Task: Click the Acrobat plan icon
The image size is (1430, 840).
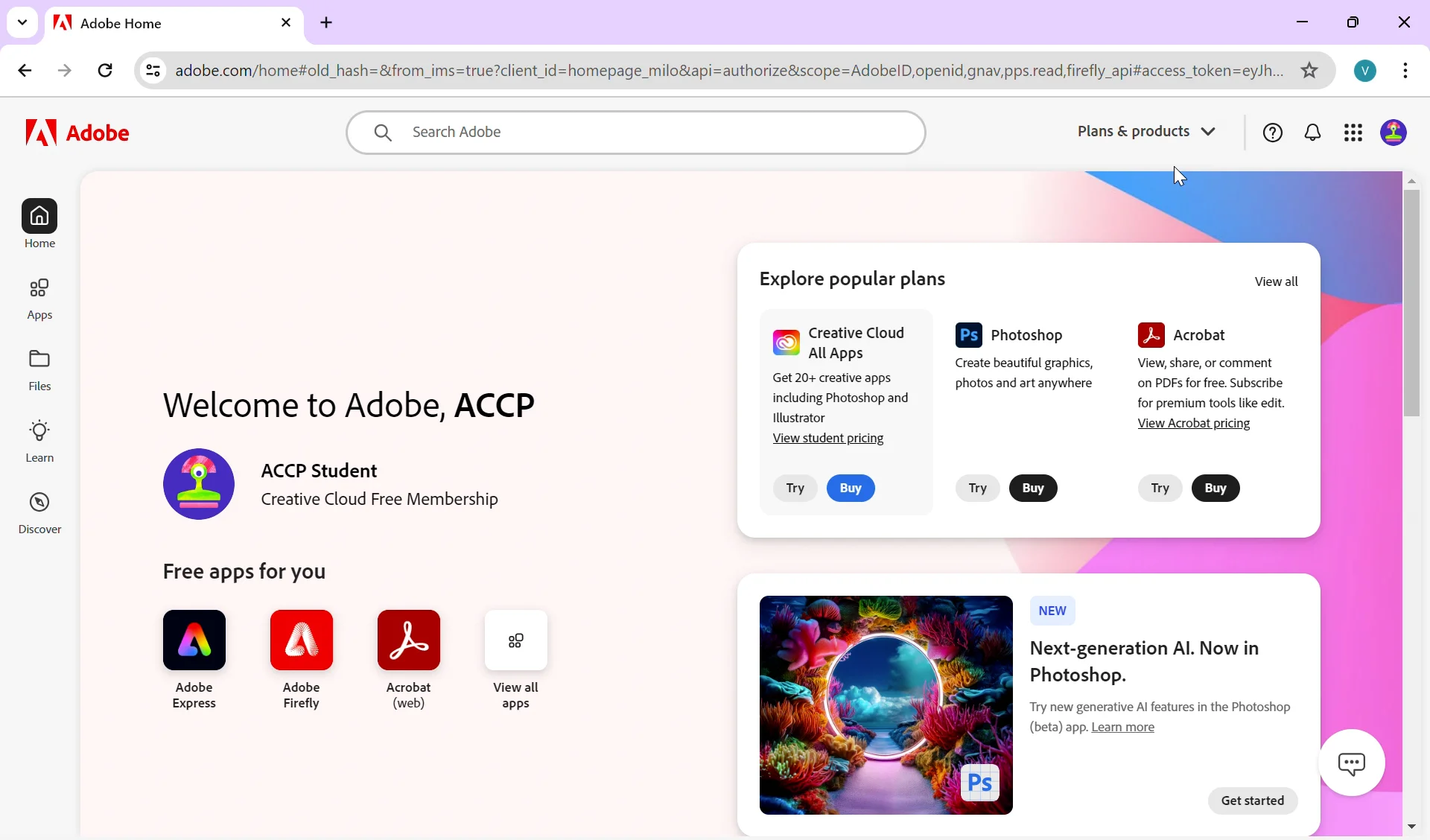Action: pos(1151,335)
